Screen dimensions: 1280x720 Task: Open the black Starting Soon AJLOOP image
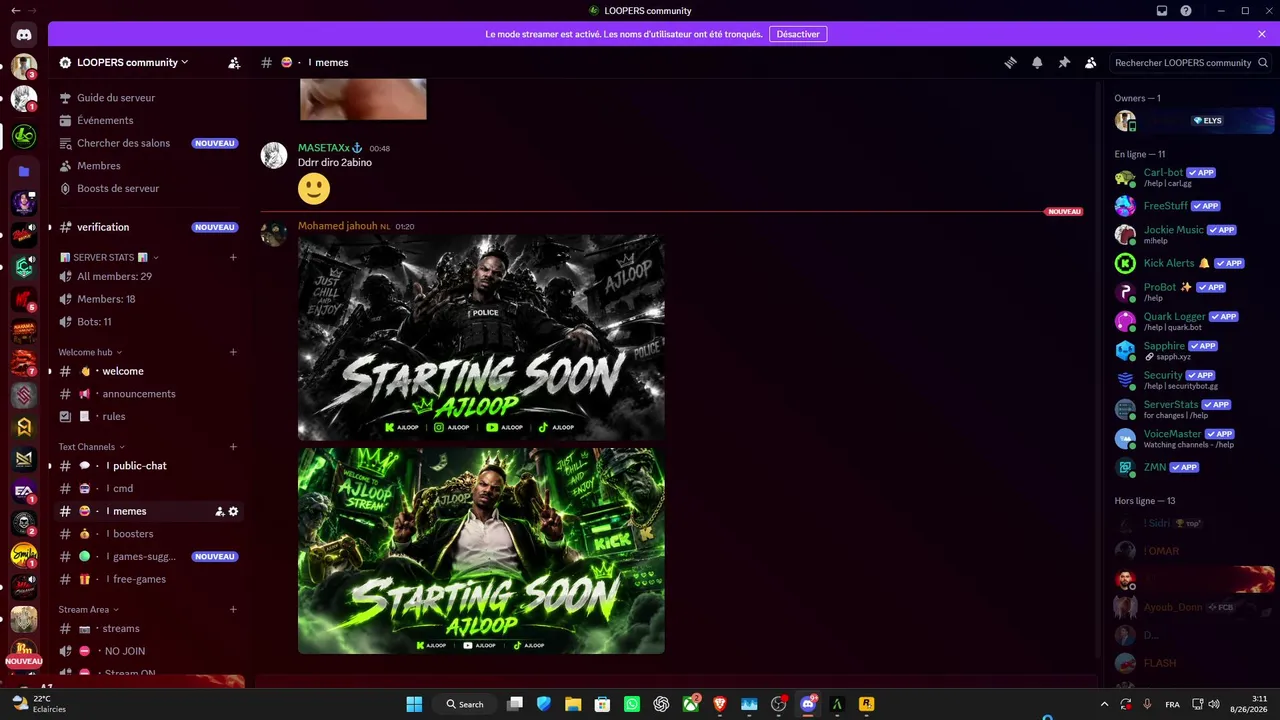click(x=481, y=337)
